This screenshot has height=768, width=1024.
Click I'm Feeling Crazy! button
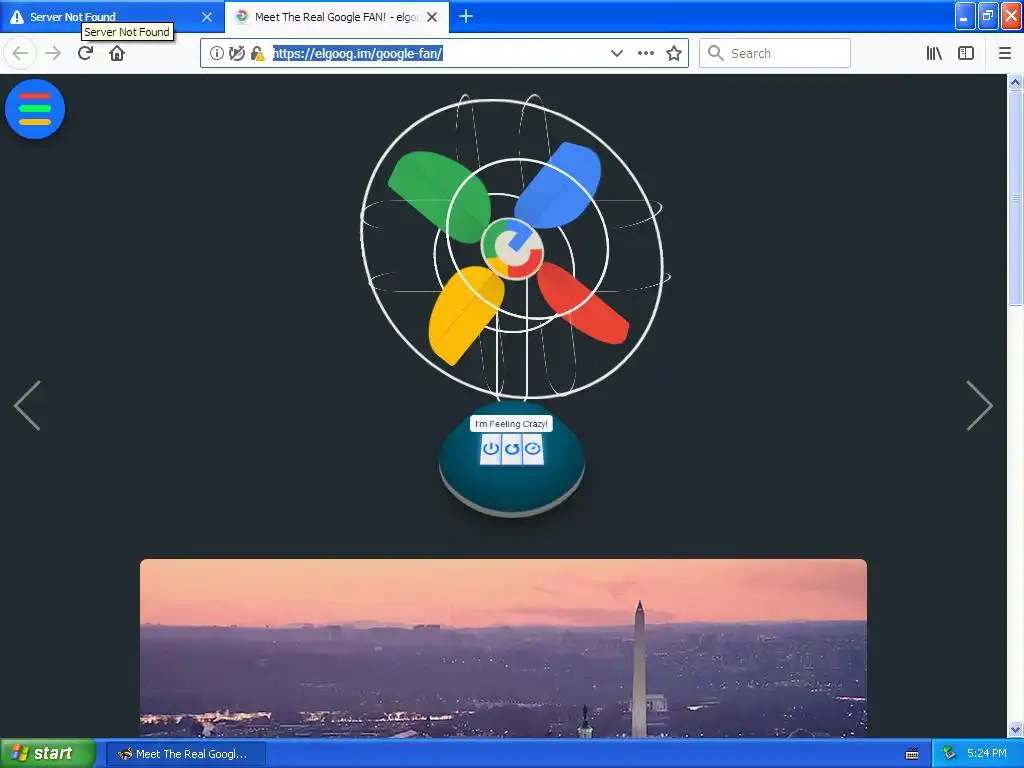pyautogui.click(x=511, y=424)
